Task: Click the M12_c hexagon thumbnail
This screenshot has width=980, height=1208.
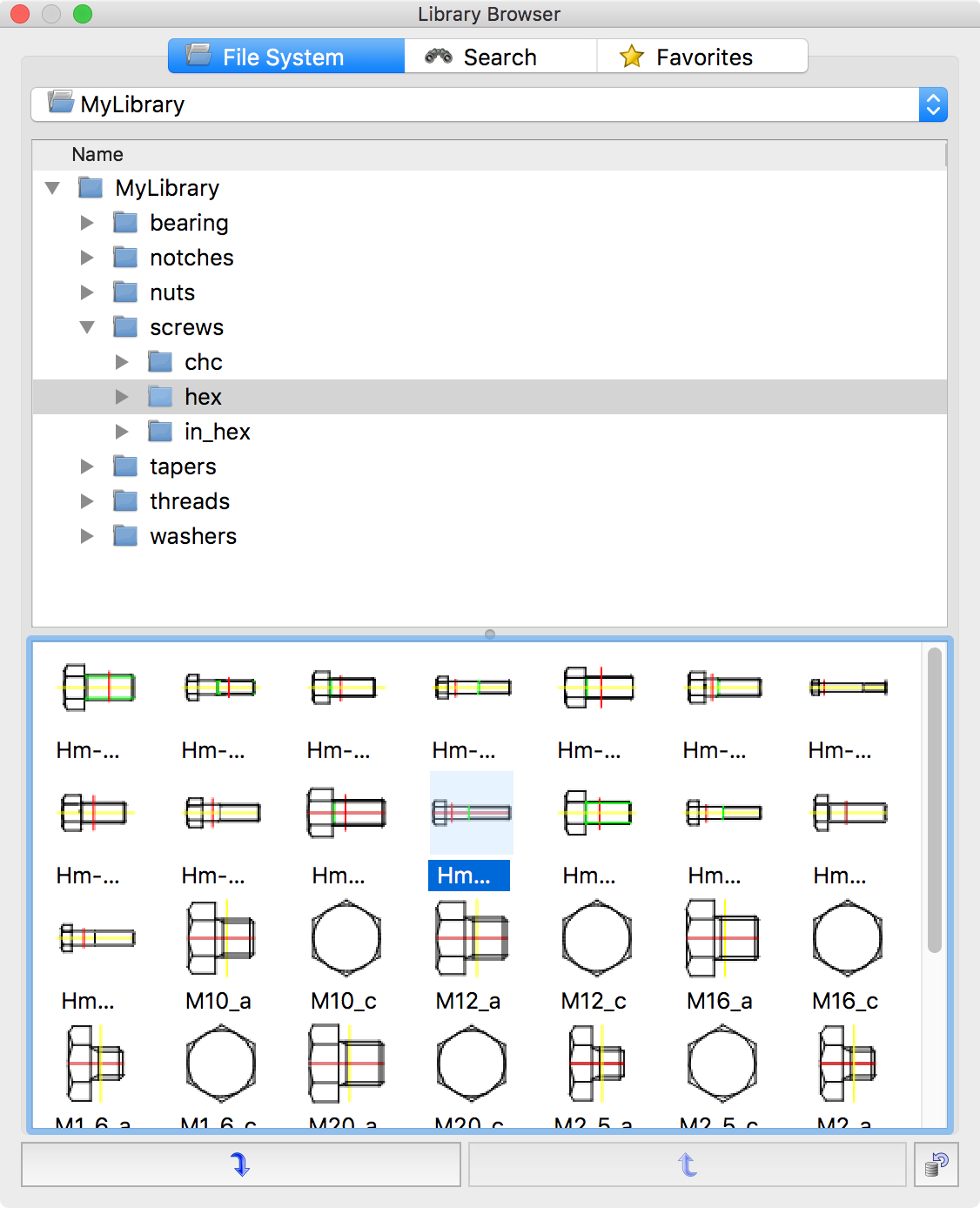Action: [x=596, y=939]
